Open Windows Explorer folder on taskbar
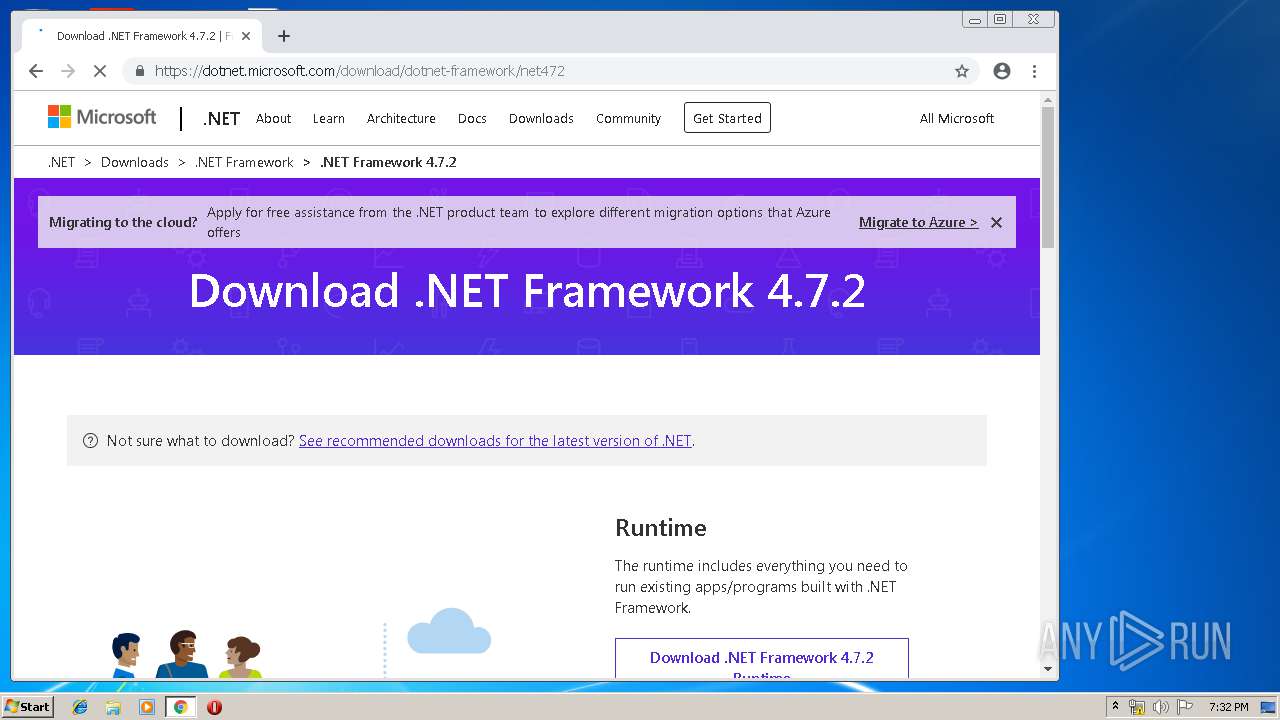 pyautogui.click(x=113, y=707)
